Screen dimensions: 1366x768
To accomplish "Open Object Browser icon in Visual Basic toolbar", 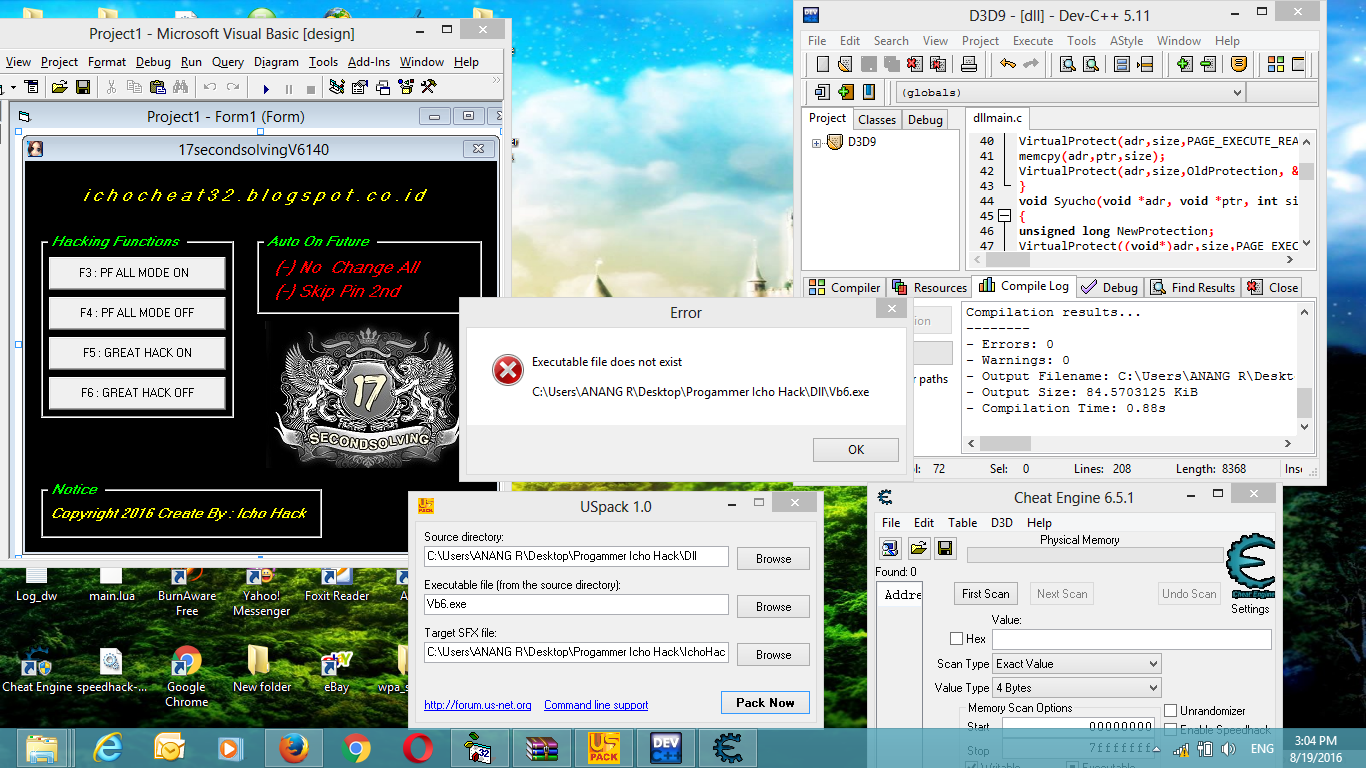I will pos(406,87).
